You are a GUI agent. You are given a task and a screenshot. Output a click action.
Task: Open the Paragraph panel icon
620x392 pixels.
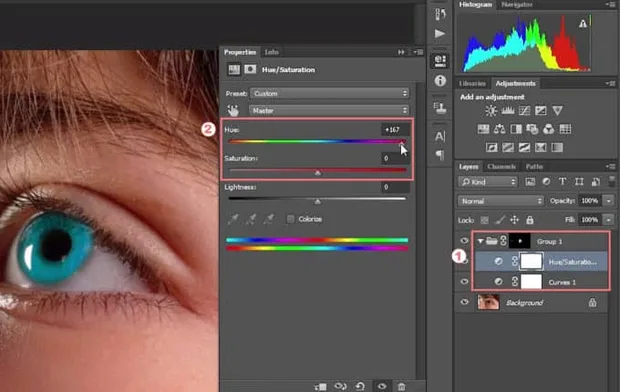point(440,155)
